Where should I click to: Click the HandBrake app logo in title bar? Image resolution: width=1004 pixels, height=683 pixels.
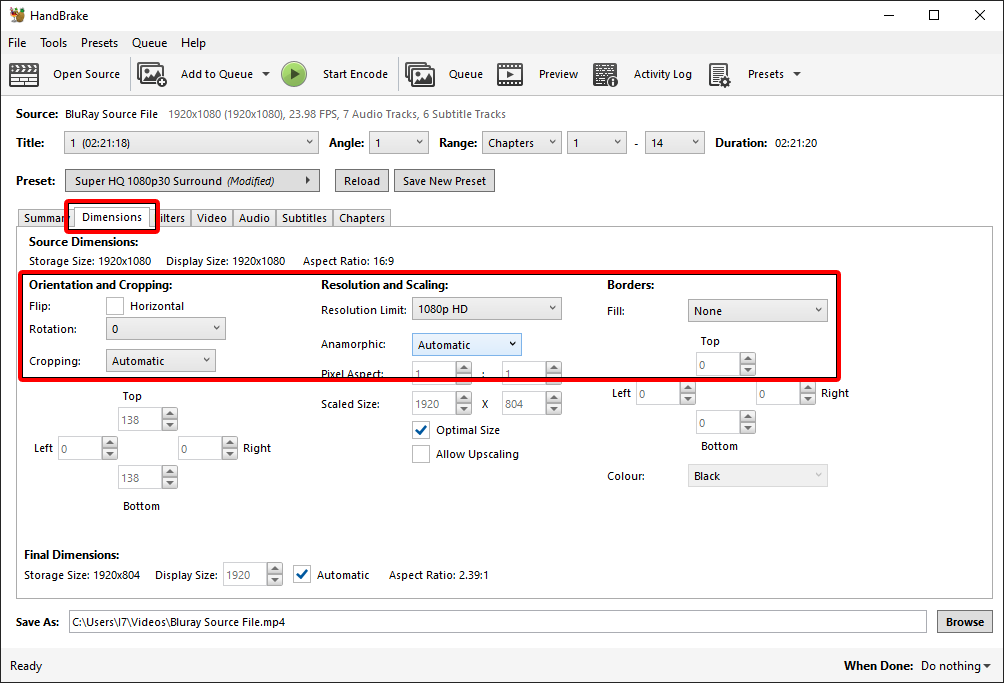[17, 15]
